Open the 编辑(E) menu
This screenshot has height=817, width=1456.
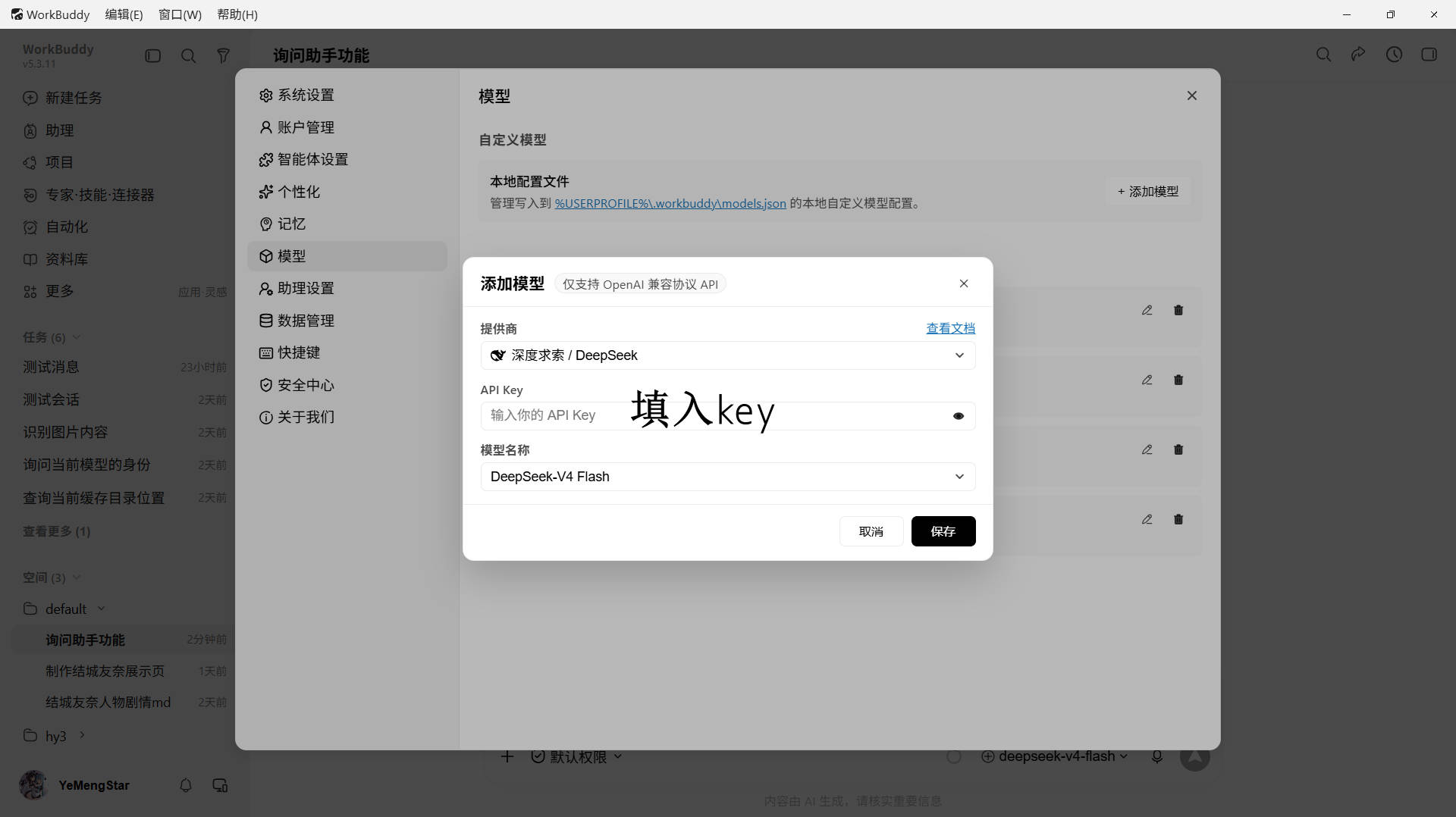[124, 14]
